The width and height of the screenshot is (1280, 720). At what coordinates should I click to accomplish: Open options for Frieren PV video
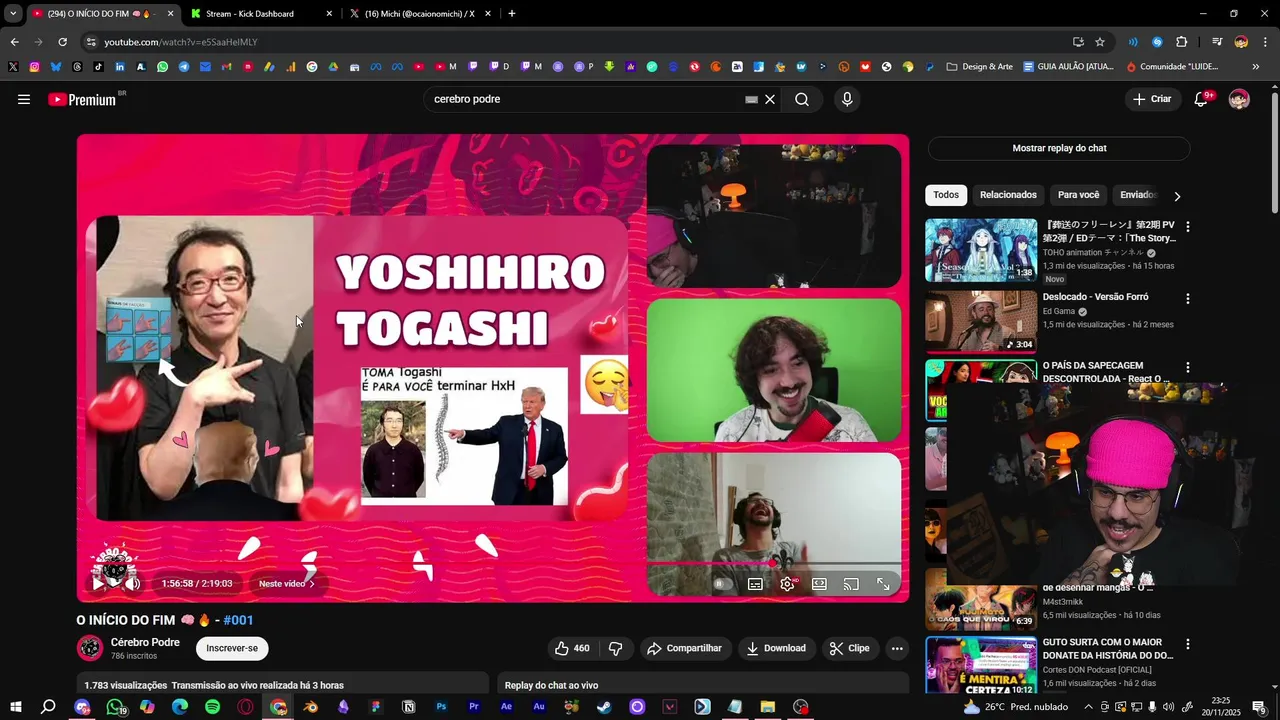(1188, 227)
